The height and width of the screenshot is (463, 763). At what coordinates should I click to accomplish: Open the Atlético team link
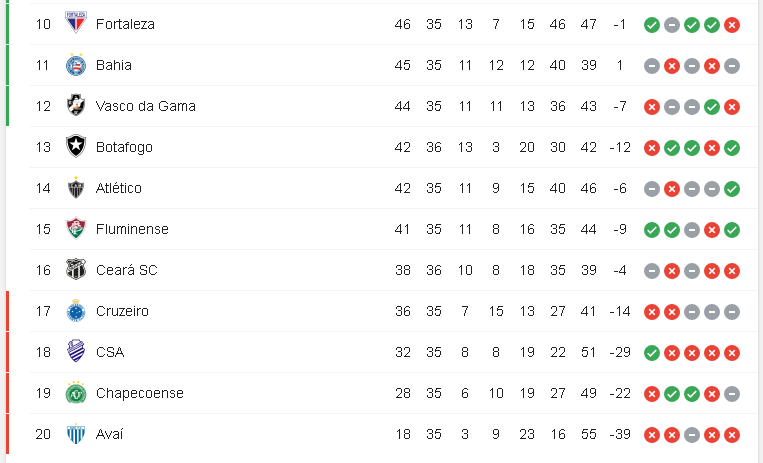(x=119, y=187)
